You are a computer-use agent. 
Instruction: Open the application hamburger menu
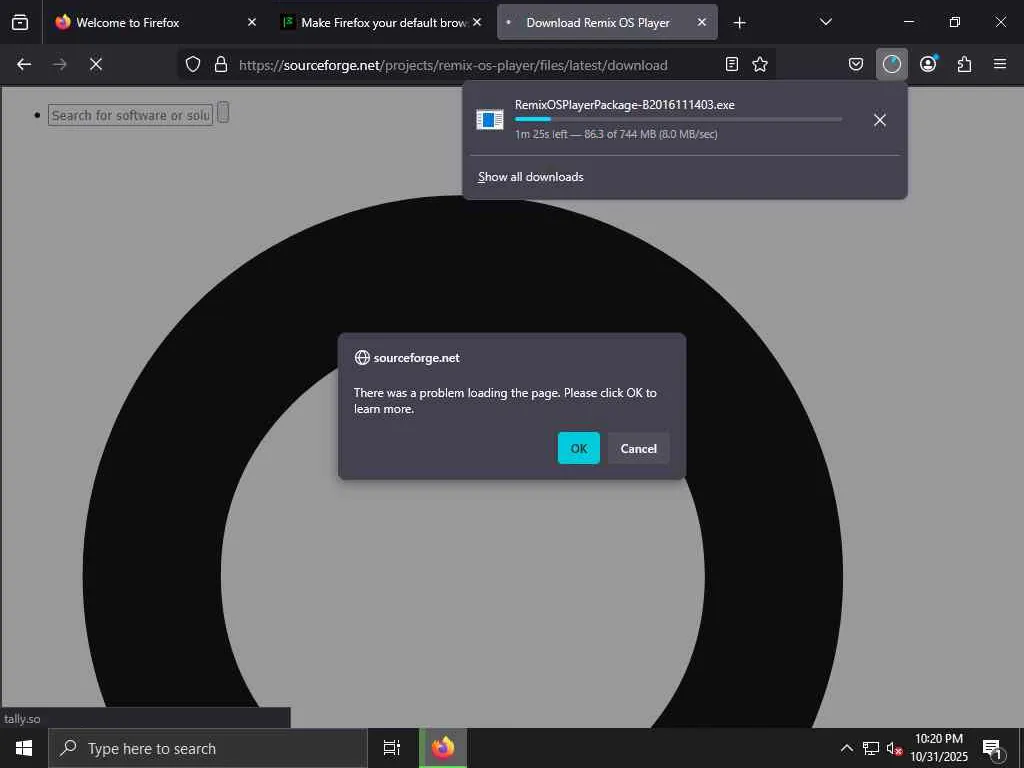1000,64
